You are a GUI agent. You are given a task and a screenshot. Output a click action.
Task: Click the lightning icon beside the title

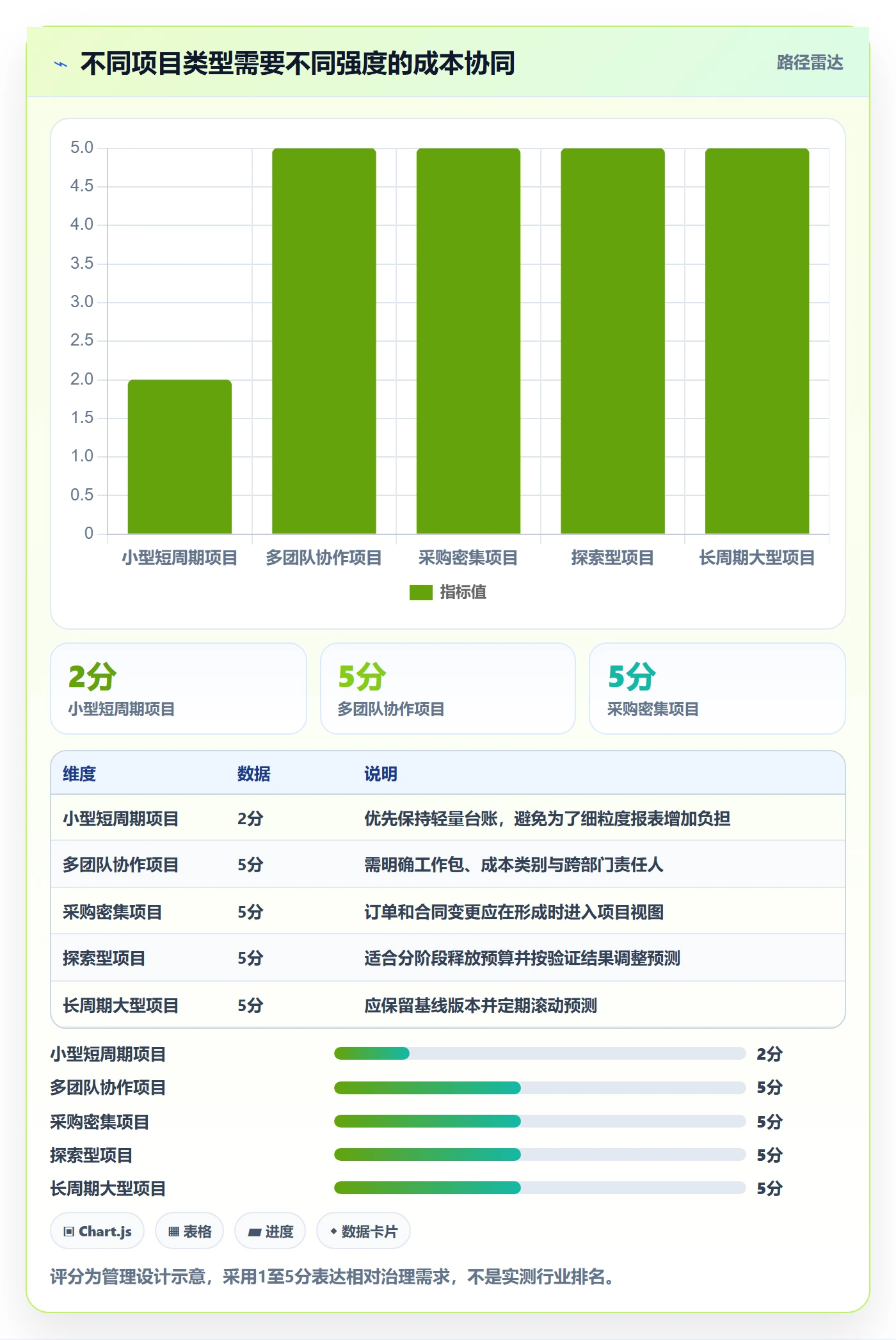61,64
